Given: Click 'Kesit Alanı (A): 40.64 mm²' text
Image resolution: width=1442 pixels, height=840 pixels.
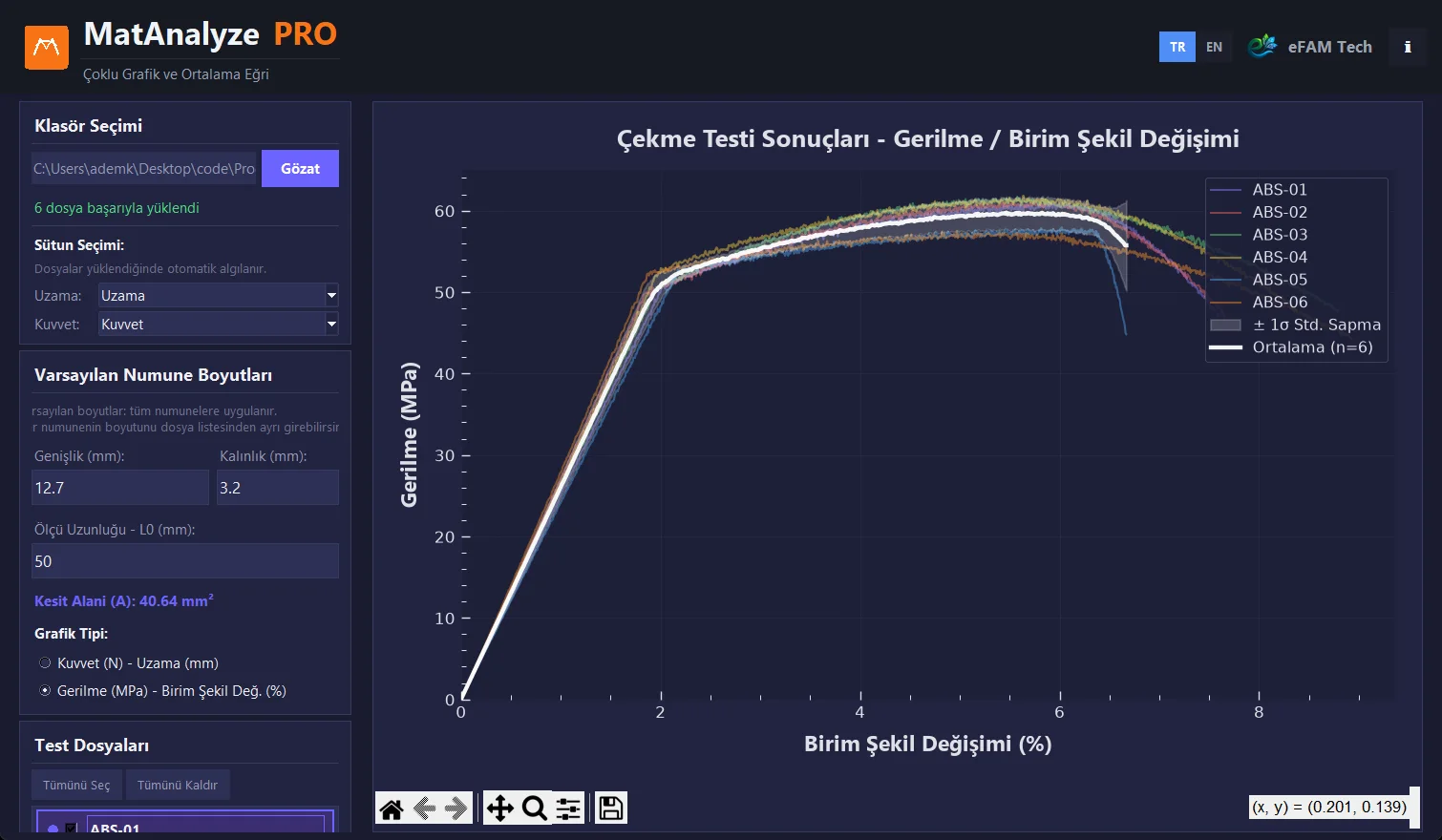Looking at the screenshot, I should (x=124, y=600).
